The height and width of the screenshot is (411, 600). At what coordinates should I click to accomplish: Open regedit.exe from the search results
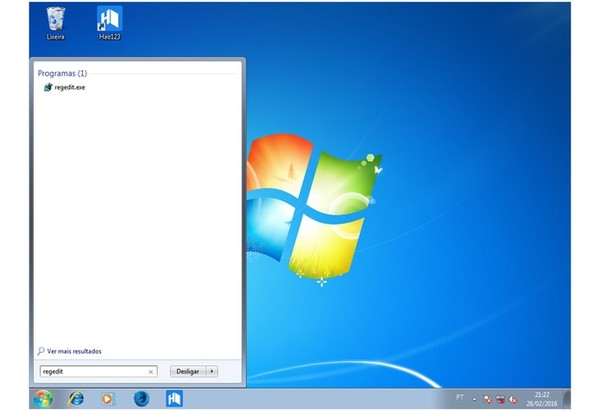click(65, 87)
